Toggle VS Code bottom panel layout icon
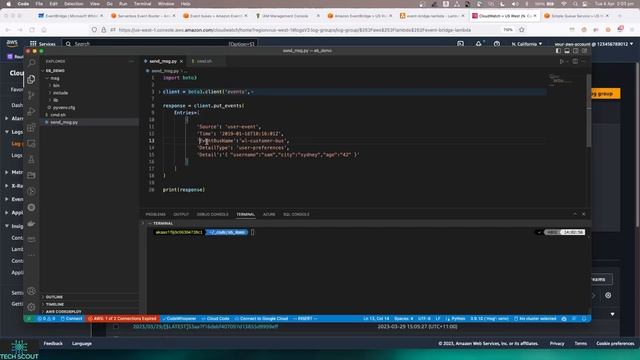640x360 pixels. click(567, 51)
